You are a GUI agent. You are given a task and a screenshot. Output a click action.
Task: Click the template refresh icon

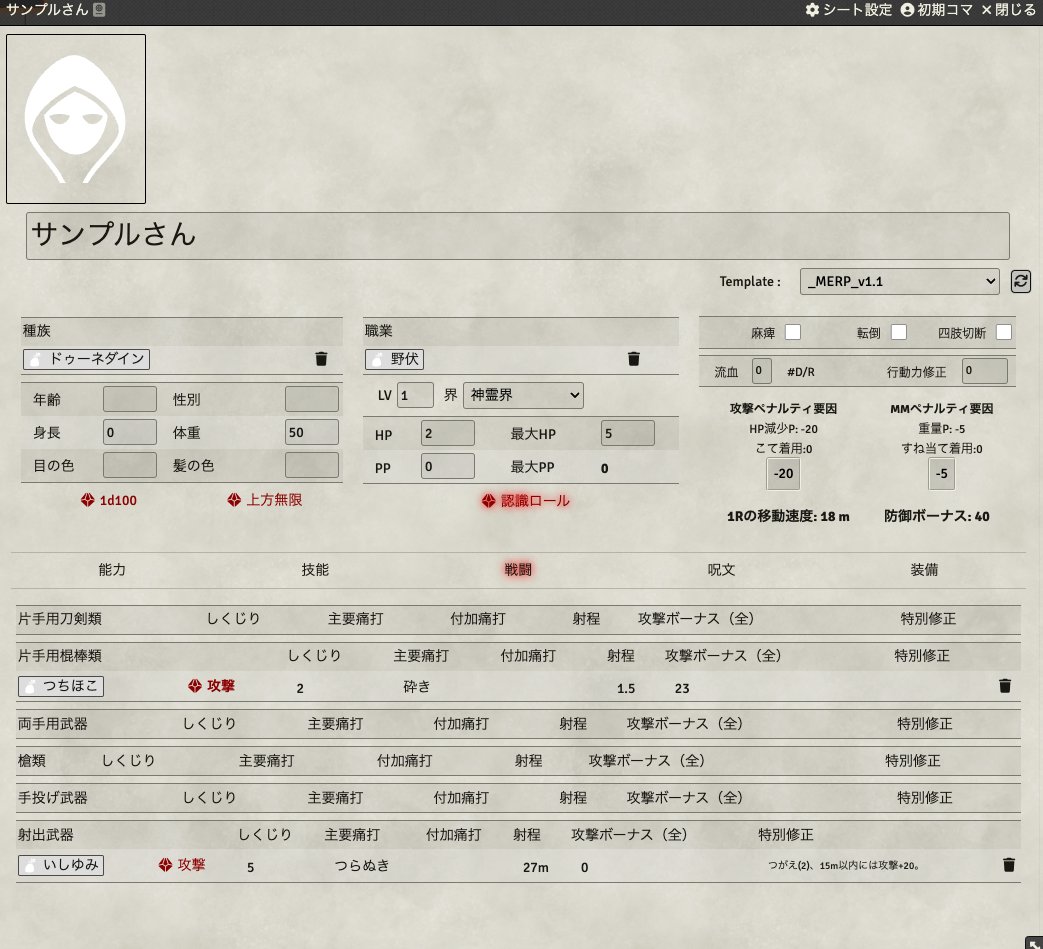[x=1021, y=281]
